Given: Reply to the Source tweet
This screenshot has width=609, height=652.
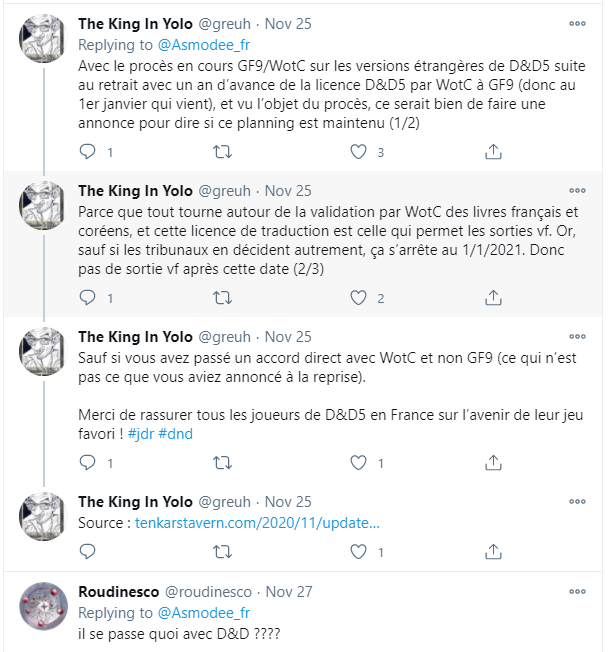Looking at the screenshot, I should click(x=87, y=550).
